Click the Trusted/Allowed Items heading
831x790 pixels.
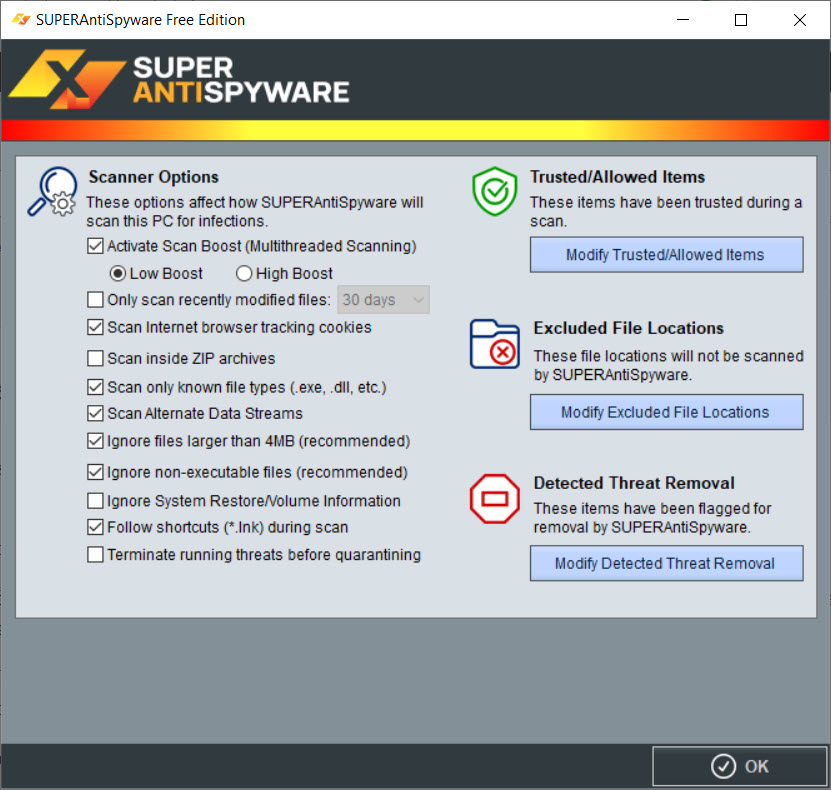pos(617,176)
